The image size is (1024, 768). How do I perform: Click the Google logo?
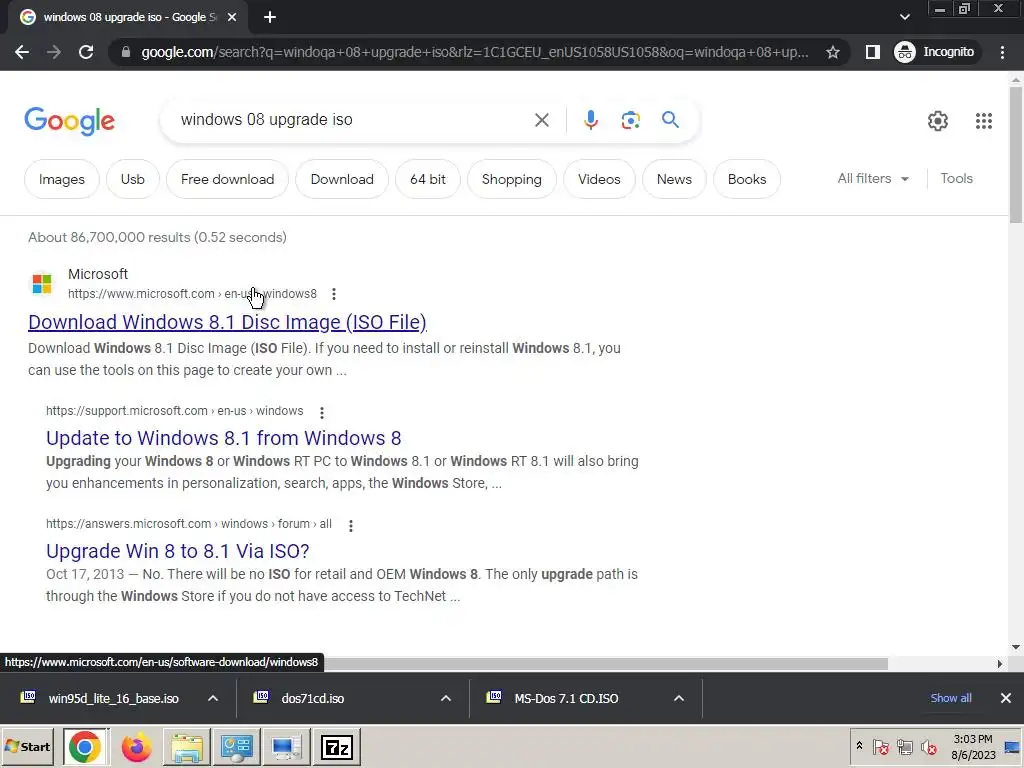[69, 121]
